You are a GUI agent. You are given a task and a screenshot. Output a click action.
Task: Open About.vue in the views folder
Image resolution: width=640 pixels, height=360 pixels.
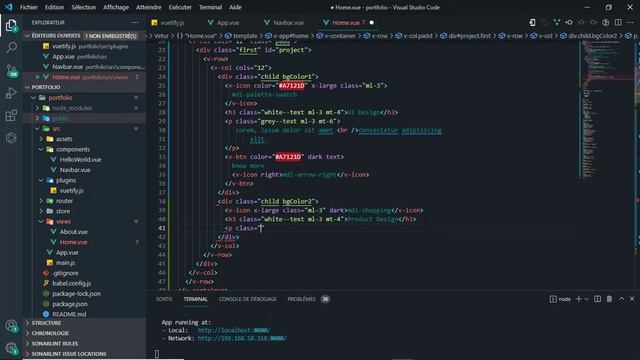[x=73, y=231]
